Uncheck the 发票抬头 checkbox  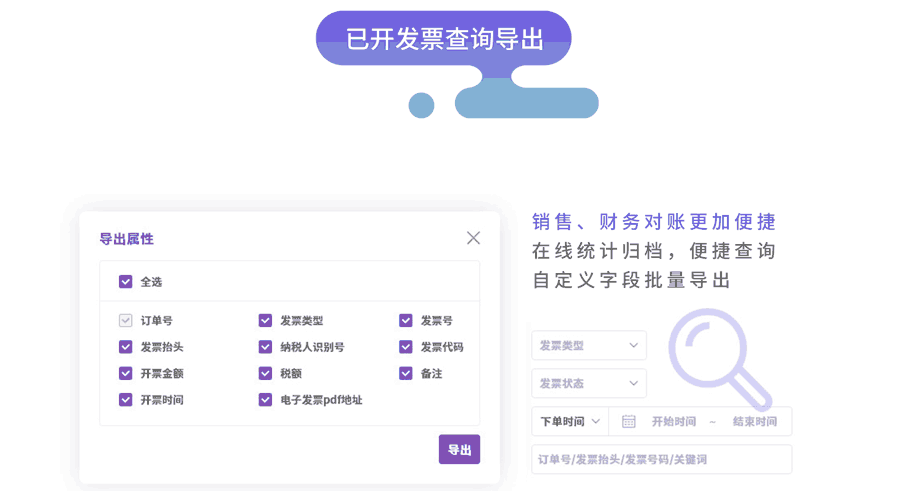125,347
